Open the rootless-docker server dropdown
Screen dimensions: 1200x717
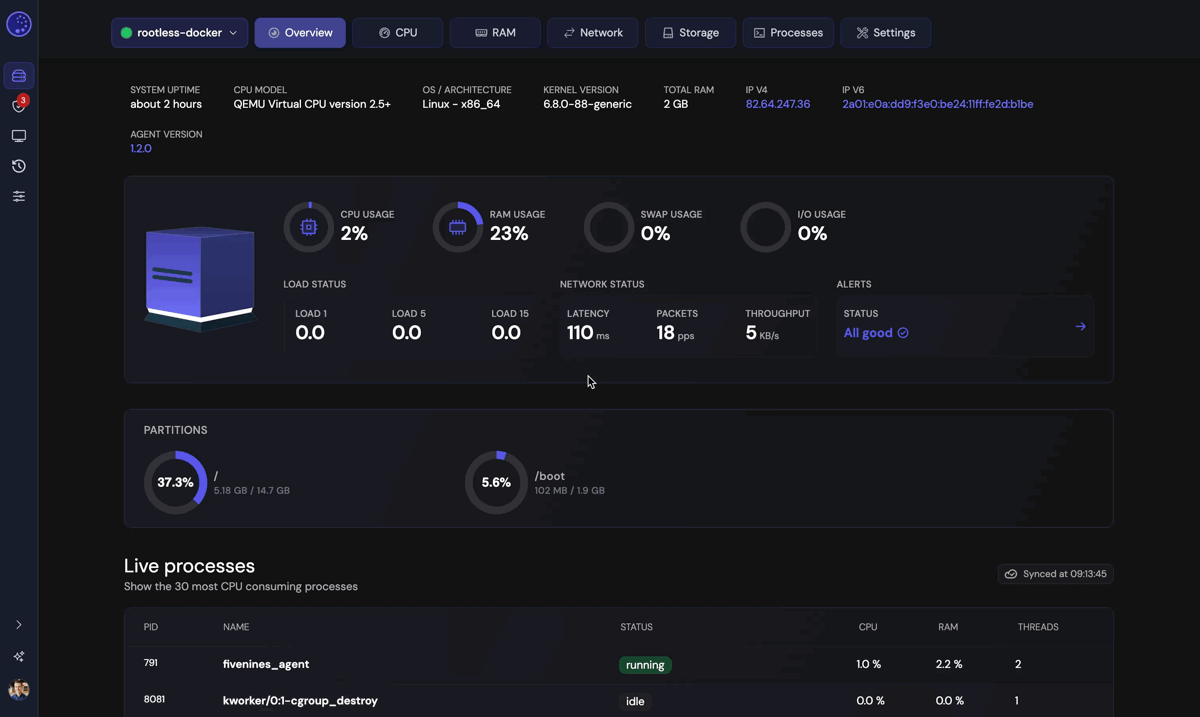[180, 33]
